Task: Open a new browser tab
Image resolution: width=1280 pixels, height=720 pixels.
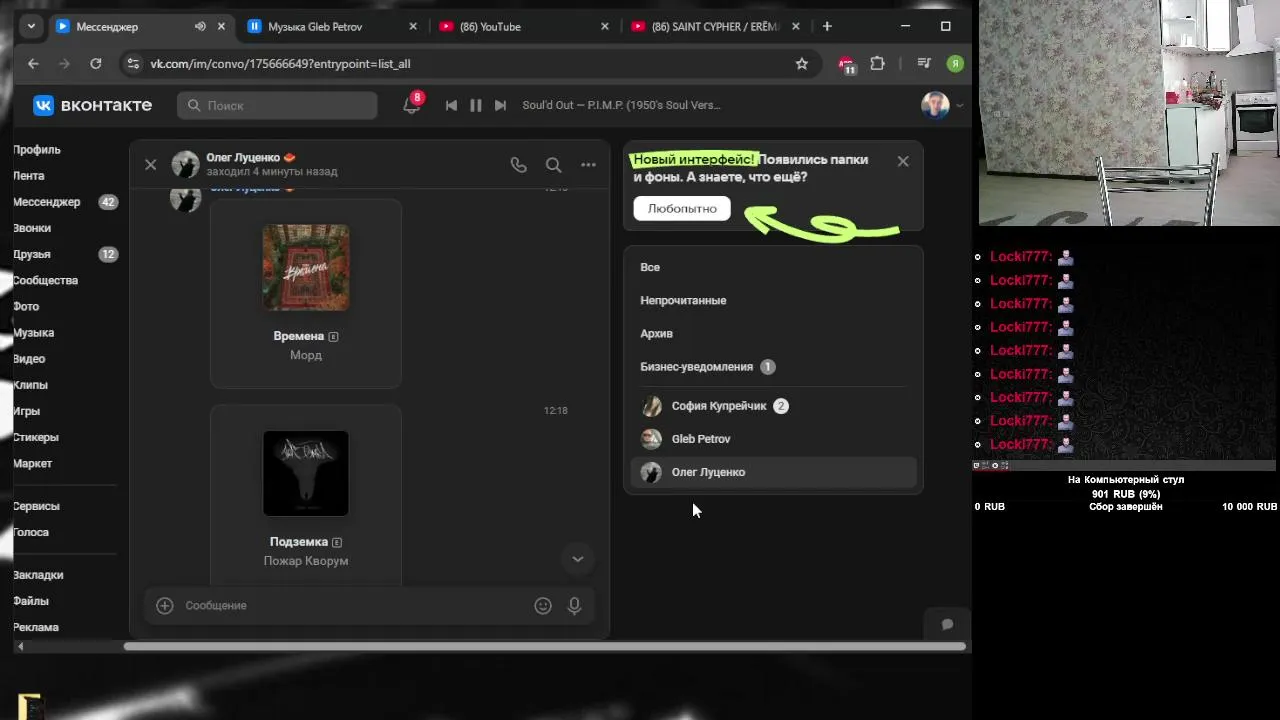Action: pos(827,27)
